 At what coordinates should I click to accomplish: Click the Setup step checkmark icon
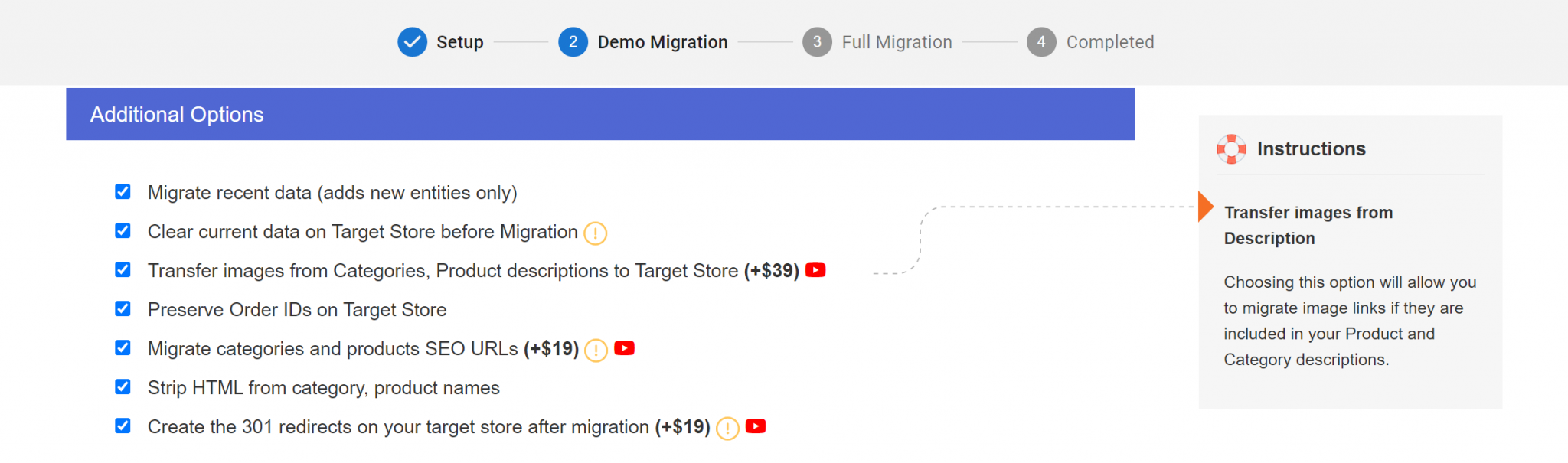pyautogui.click(x=412, y=42)
